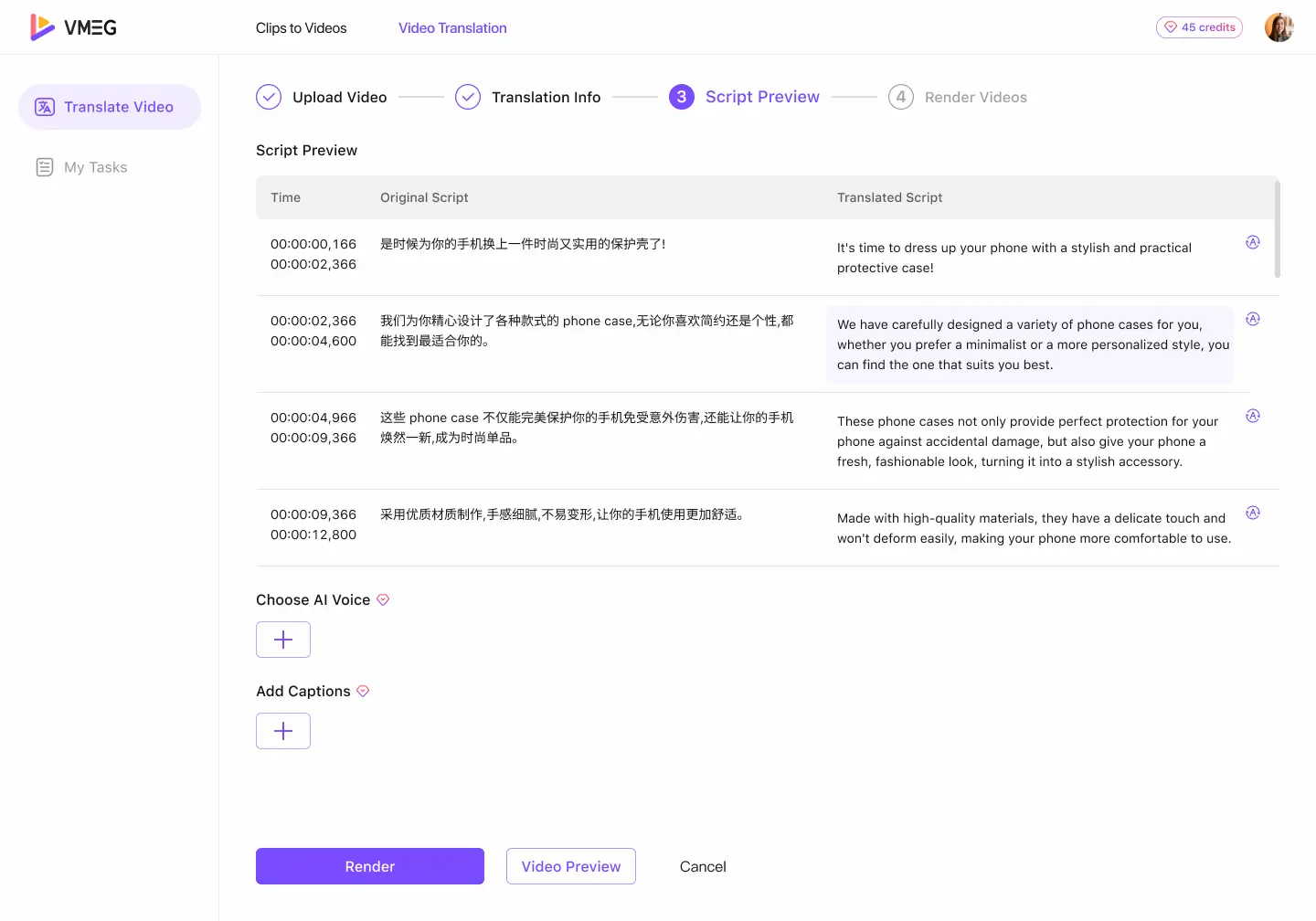The height and width of the screenshot is (921, 1316).
Task: Open My Tasks from the sidebar
Action: coord(81,167)
